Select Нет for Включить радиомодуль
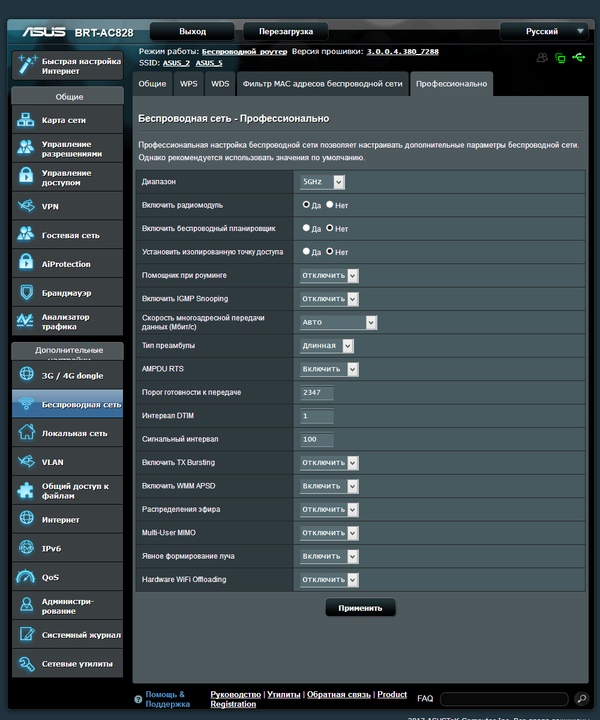 330,205
